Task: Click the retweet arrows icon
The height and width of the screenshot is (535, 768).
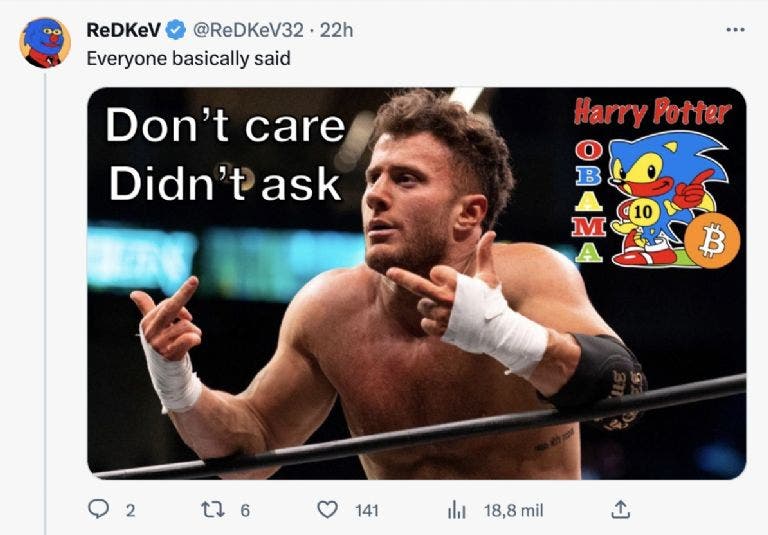Action: (211, 510)
